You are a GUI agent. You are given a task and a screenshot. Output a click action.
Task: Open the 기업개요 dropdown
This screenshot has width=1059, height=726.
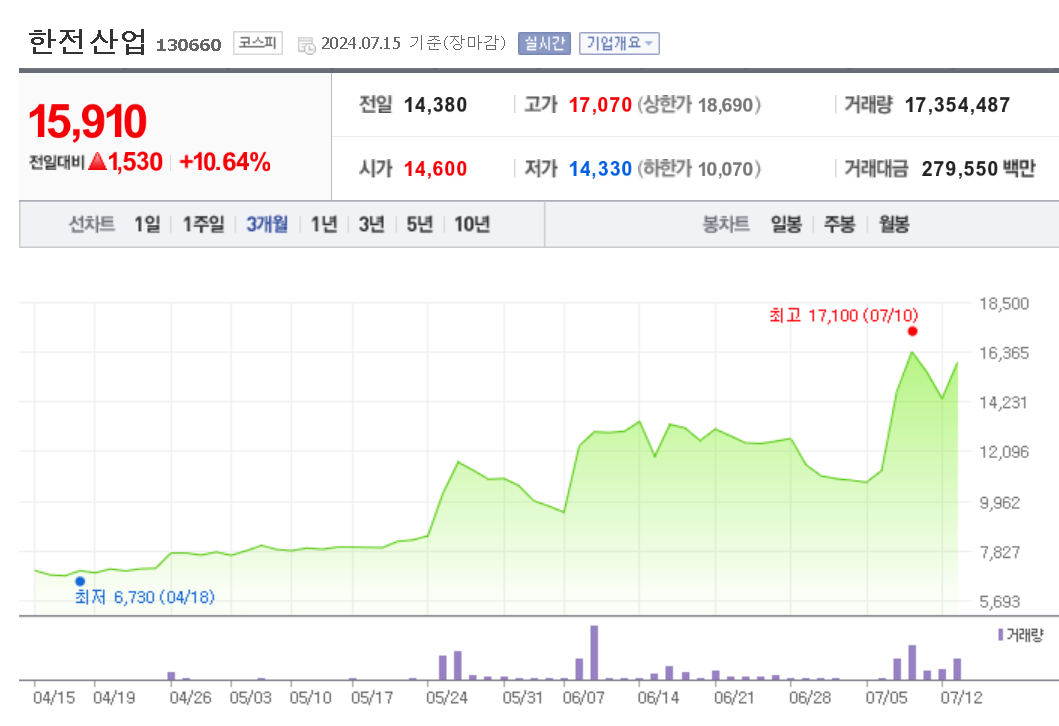(619, 43)
